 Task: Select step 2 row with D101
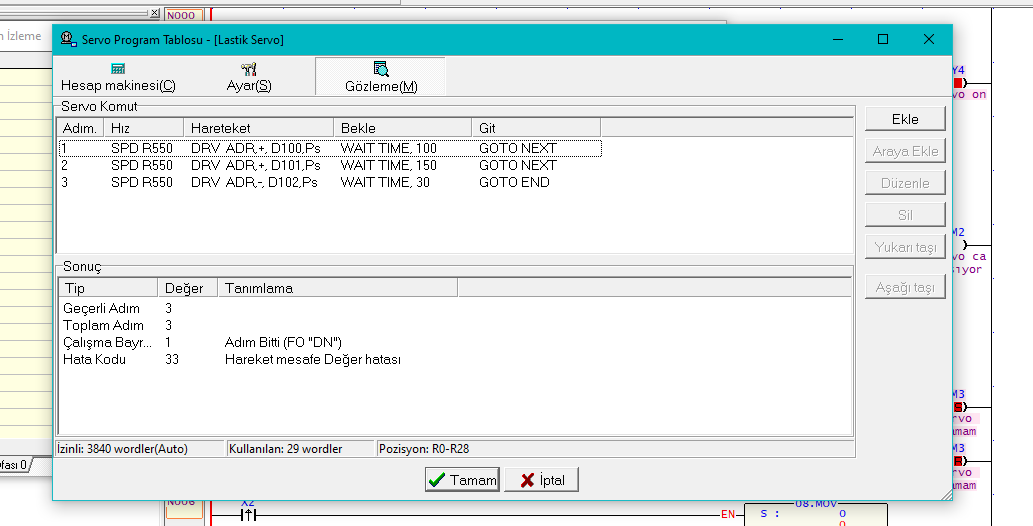(x=329, y=165)
